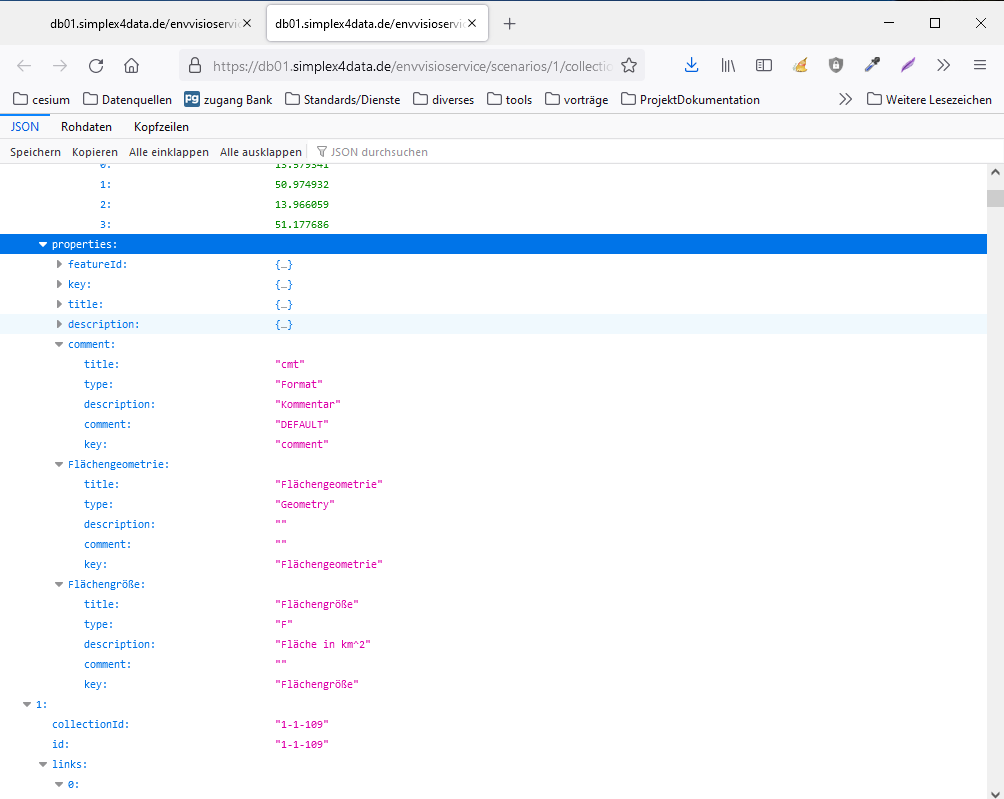
Task: Open the library icon in toolbar
Action: 728,66
